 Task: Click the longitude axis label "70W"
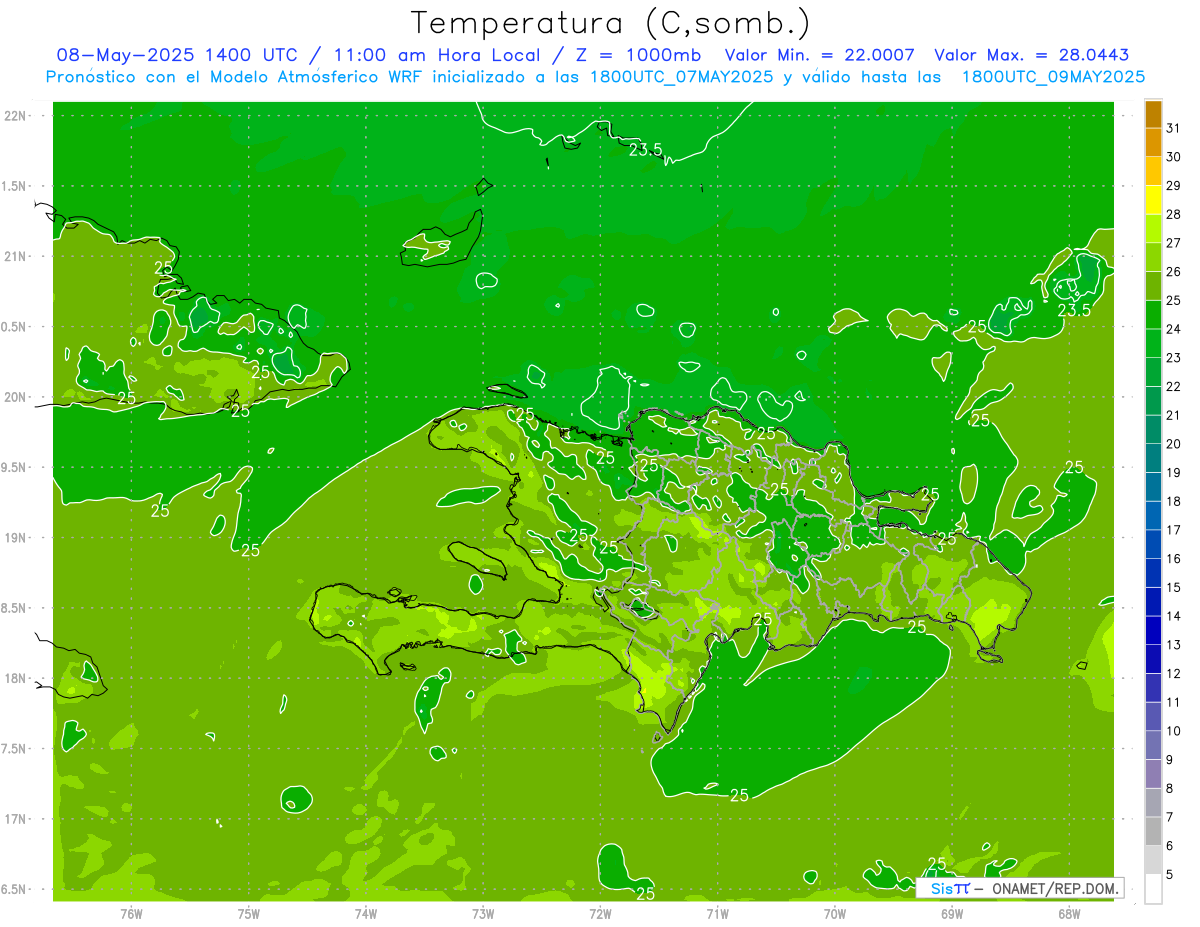point(835,914)
